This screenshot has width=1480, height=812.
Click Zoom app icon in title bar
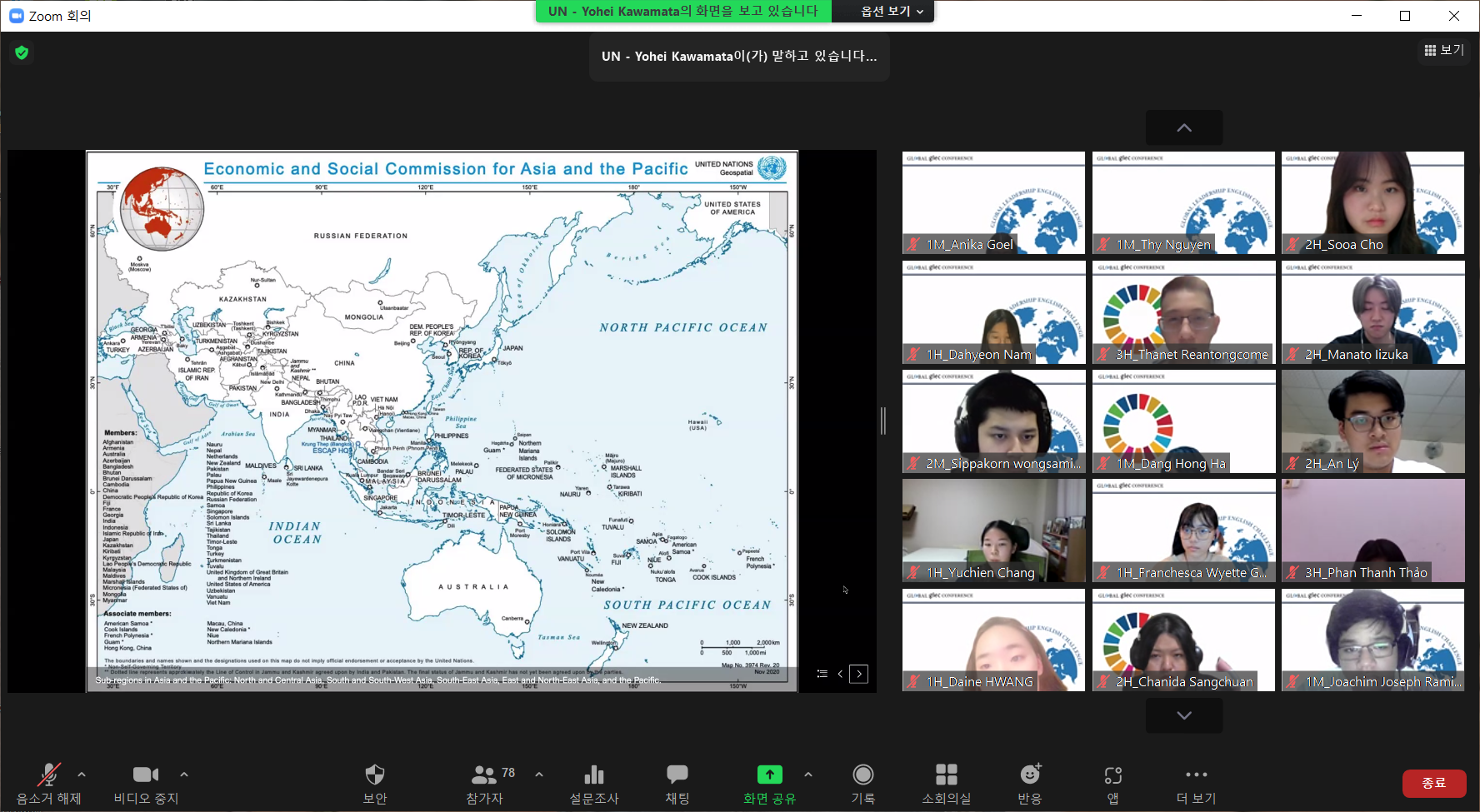coord(17,16)
